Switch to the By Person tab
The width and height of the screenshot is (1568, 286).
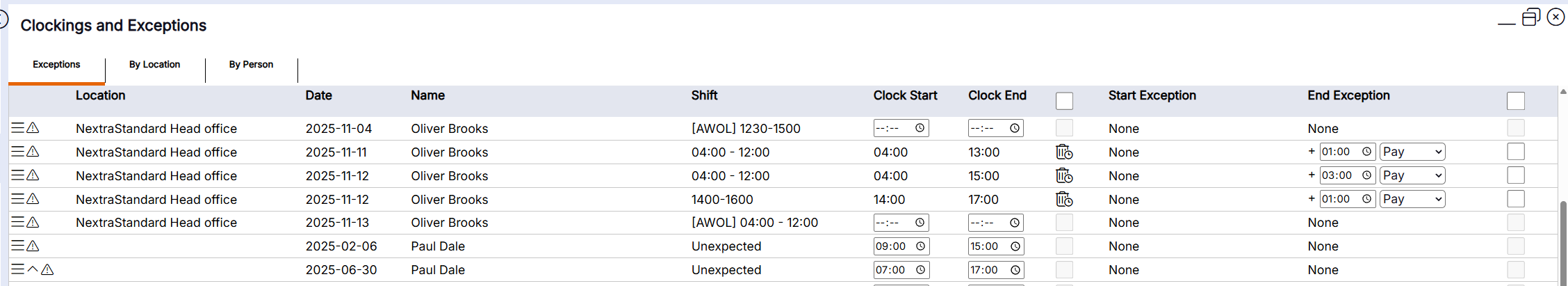click(251, 65)
